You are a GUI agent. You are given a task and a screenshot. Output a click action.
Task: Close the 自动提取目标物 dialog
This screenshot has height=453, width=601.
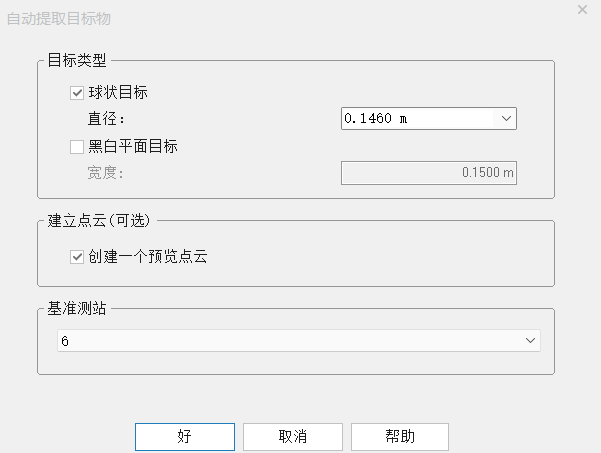582,10
